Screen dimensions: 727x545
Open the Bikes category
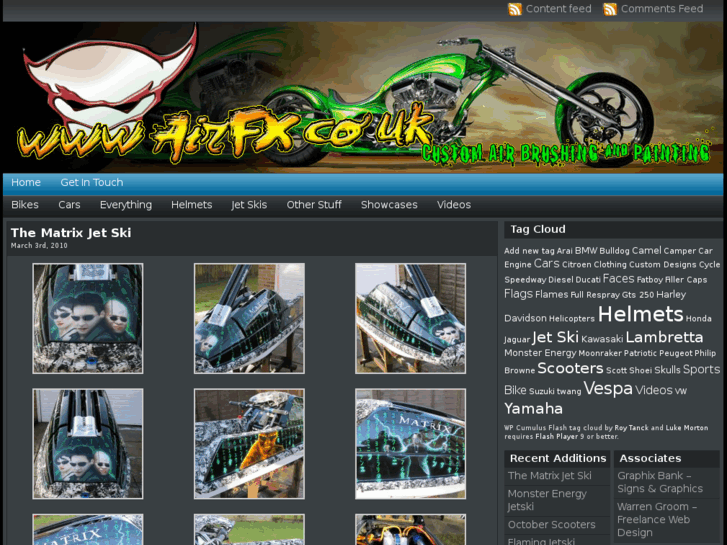pyautogui.click(x=25, y=205)
